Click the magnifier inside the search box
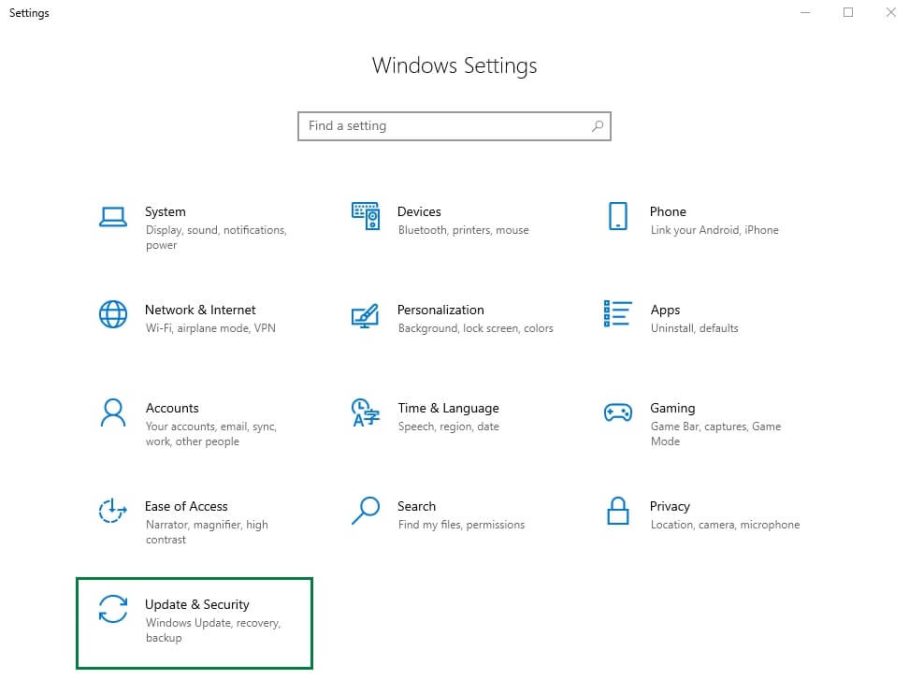Screen dimensions: 909x694 597,126
